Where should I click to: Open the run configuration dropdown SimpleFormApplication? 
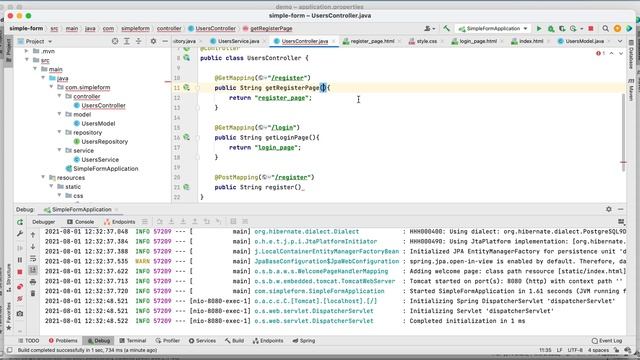(x=493, y=29)
